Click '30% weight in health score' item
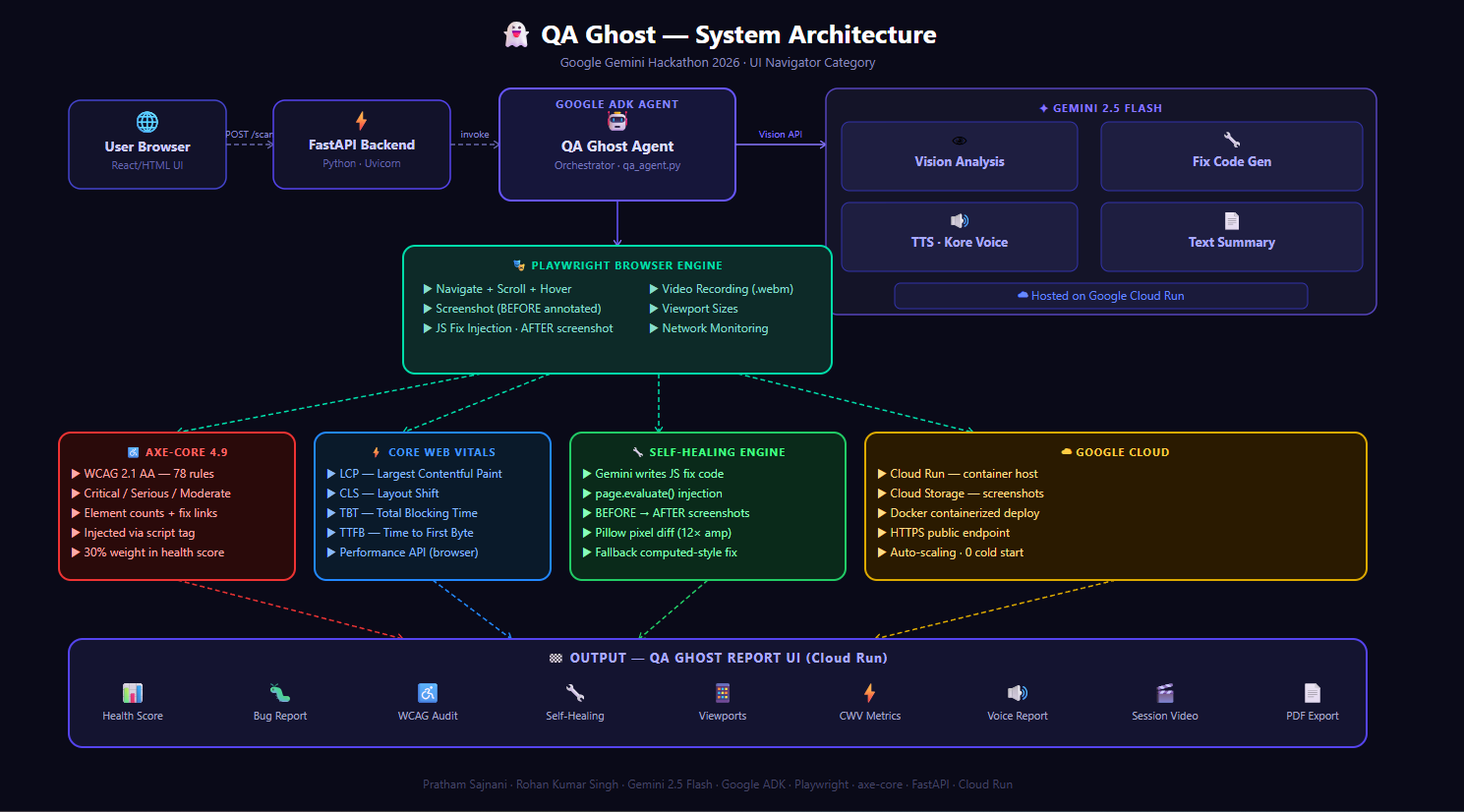The image size is (1464, 812). pos(147,552)
